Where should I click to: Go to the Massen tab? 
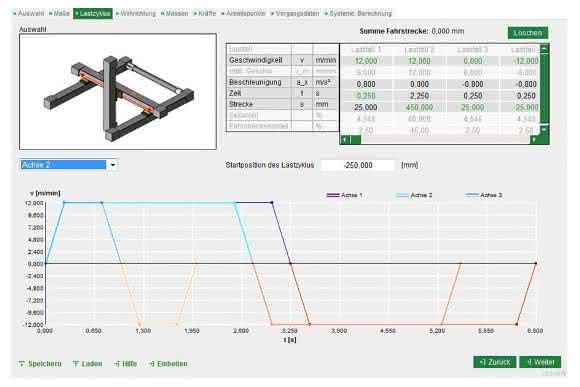click(174, 14)
